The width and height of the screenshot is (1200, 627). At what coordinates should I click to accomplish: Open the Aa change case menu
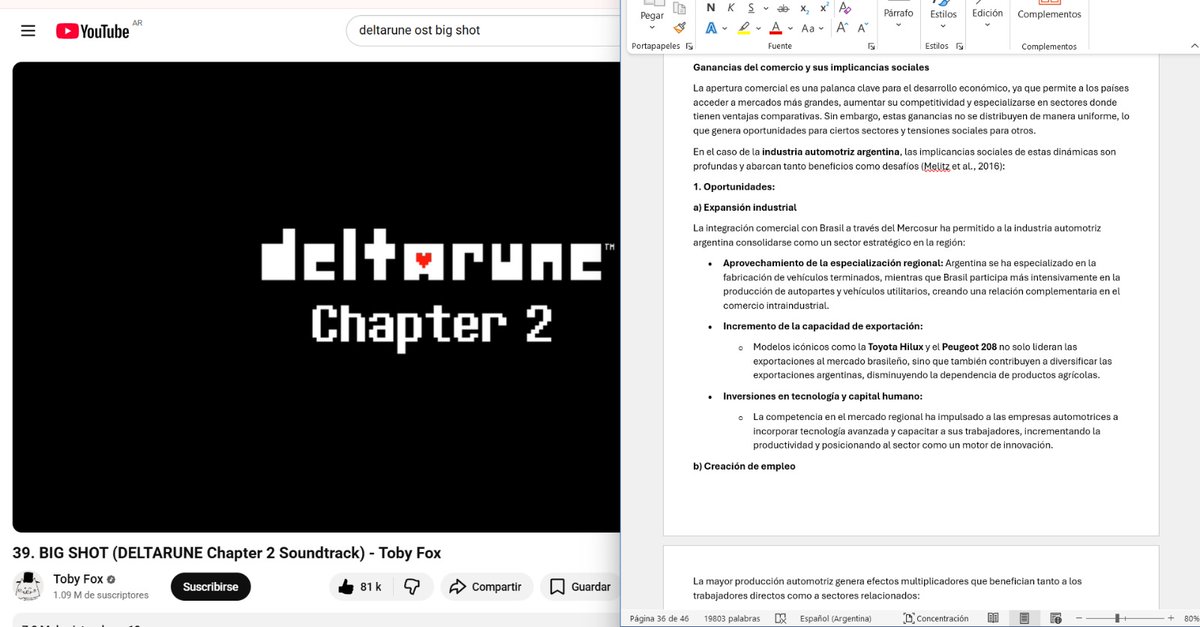(x=811, y=28)
